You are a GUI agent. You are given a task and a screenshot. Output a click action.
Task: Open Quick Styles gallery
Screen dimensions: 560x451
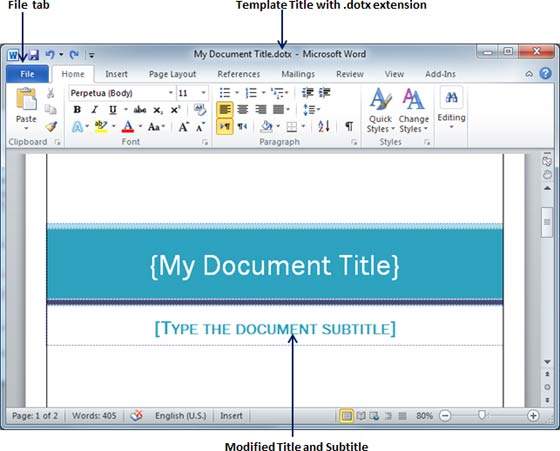point(380,110)
